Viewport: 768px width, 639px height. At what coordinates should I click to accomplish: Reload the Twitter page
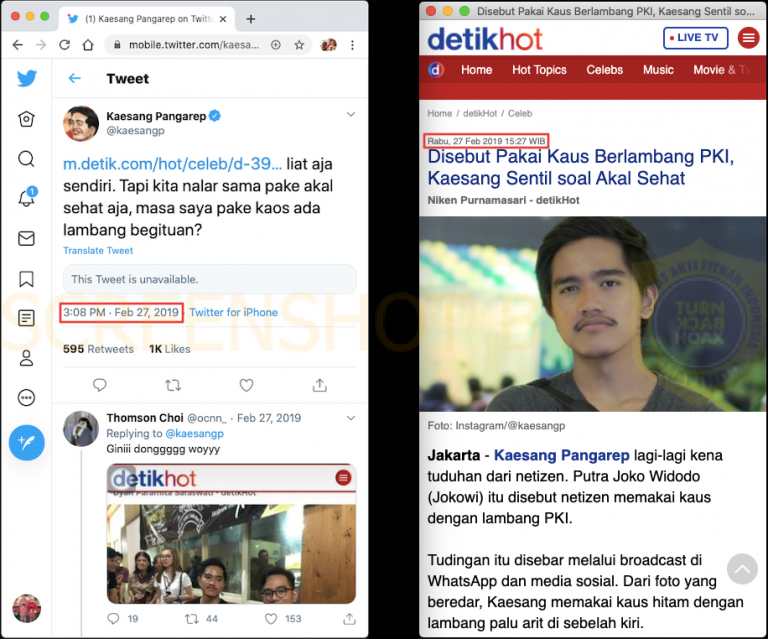[x=65, y=45]
